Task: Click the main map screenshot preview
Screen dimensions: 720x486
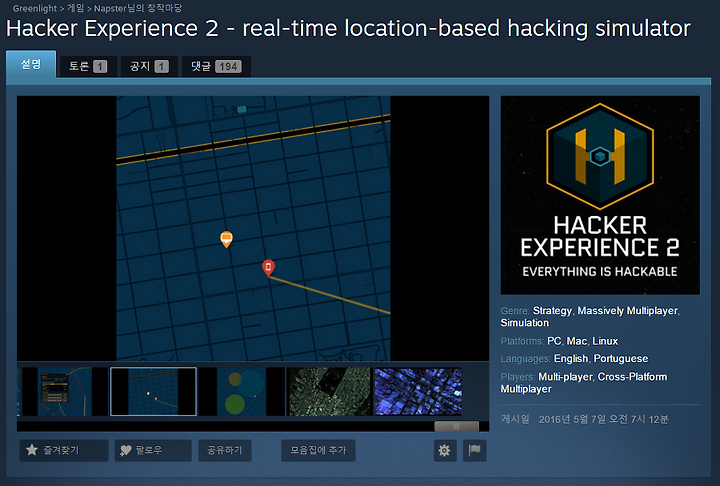Action: click(253, 228)
